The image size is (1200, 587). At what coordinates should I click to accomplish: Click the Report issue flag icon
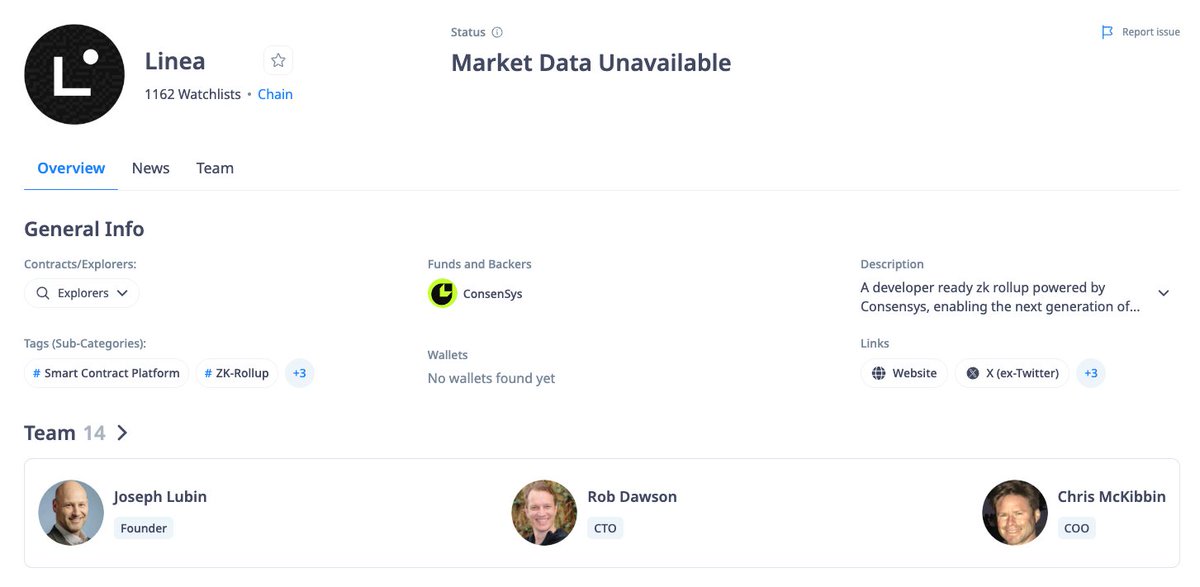pos(1107,32)
